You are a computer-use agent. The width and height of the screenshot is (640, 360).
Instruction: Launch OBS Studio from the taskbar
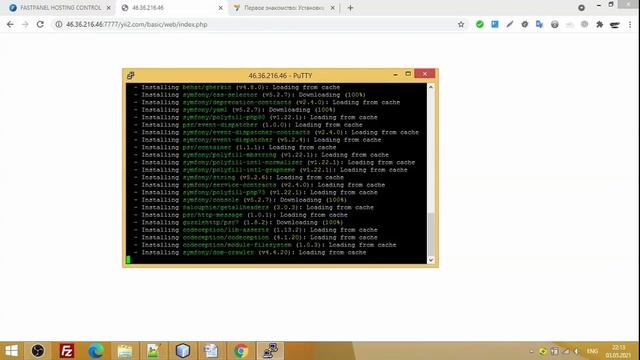(38, 351)
